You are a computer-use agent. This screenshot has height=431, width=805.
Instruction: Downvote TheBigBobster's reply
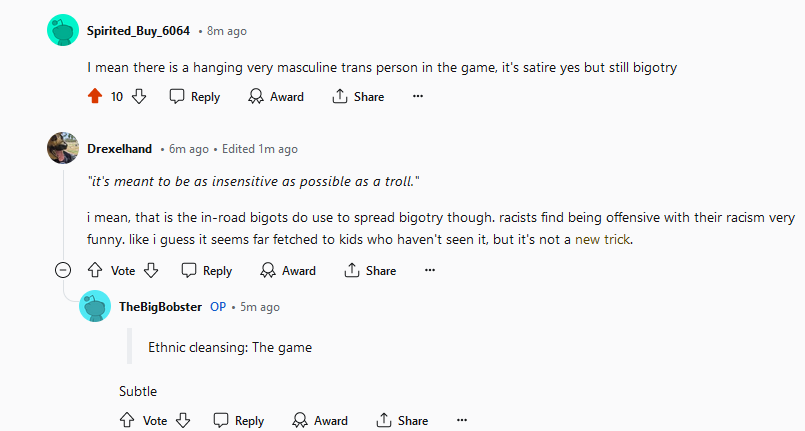[183, 421]
